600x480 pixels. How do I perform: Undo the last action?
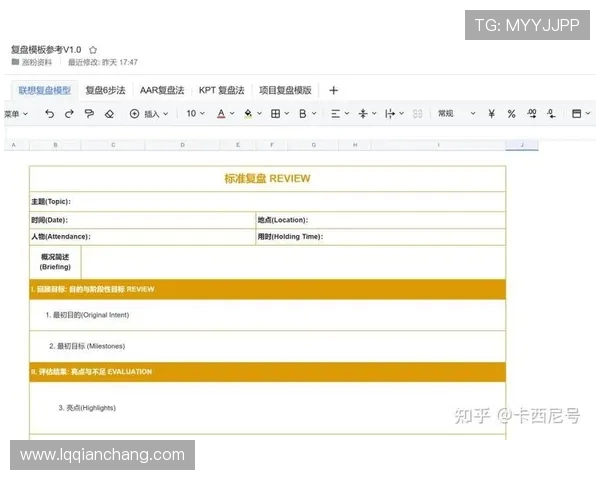coord(49,114)
